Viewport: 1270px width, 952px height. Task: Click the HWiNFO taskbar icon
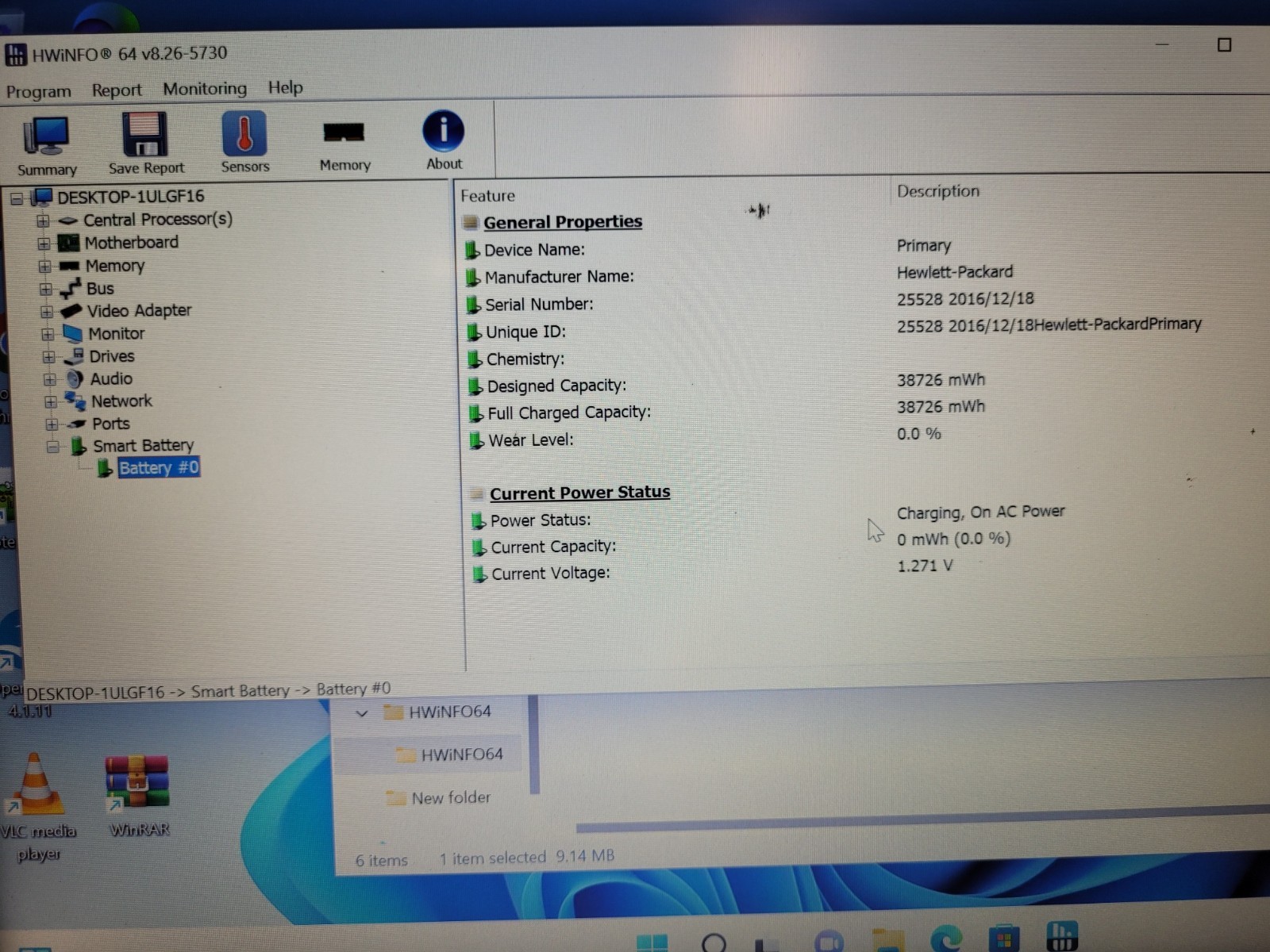pyautogui.click(x=1062, y=935)
